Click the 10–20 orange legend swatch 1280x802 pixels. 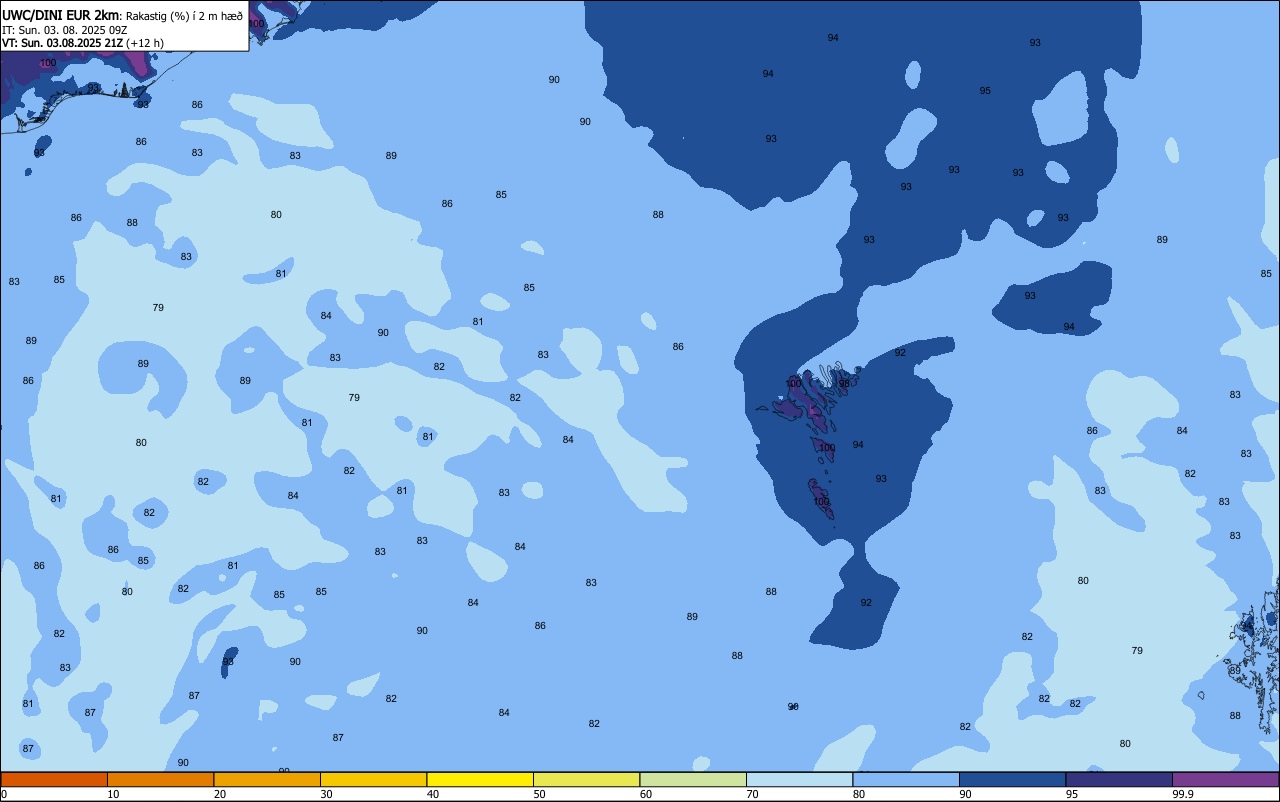[x=160, y=779]
